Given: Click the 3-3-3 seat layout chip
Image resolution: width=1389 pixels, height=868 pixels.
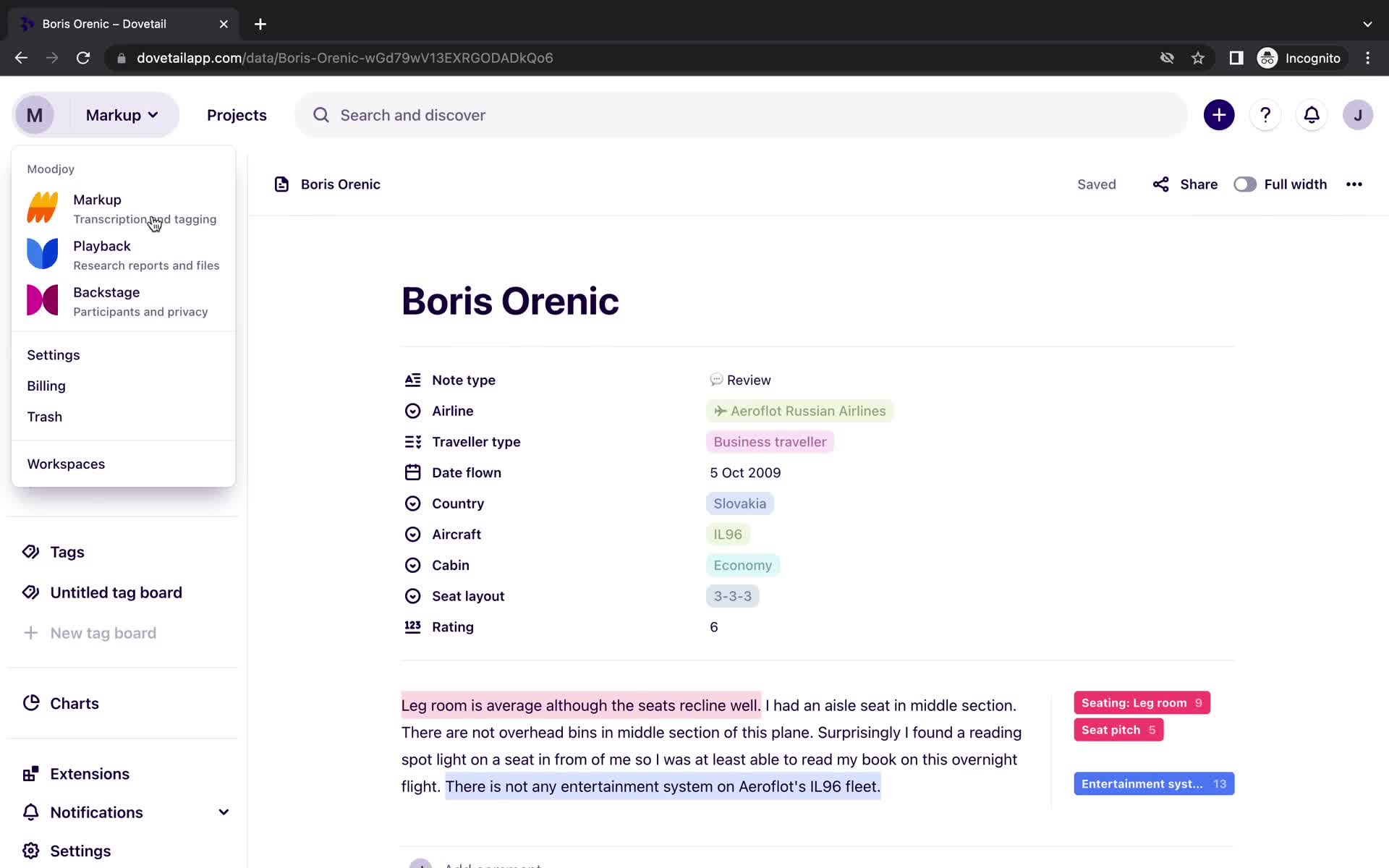Looking at the screenshot, I should pyautogui.click(x=732, y=596).
